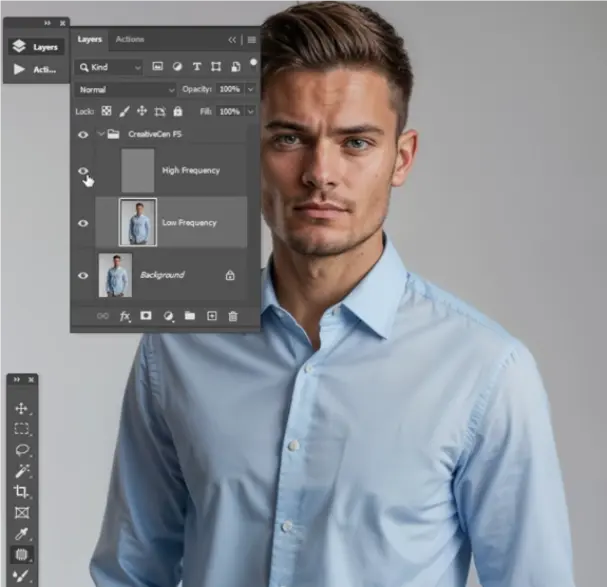
Task: Switch to the Layers tab
Action: (89, 39)
